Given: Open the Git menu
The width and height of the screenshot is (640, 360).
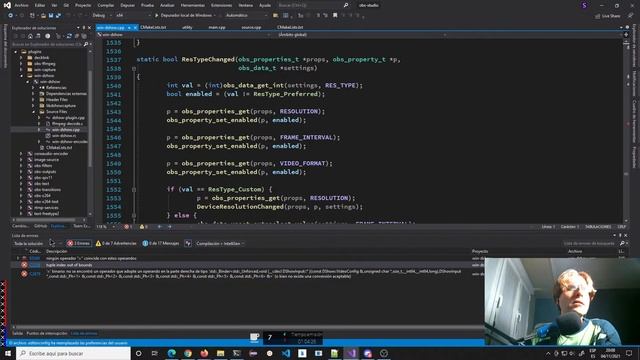Looking at the screenshot, I should pyautogui.click(x=66, y=5).
